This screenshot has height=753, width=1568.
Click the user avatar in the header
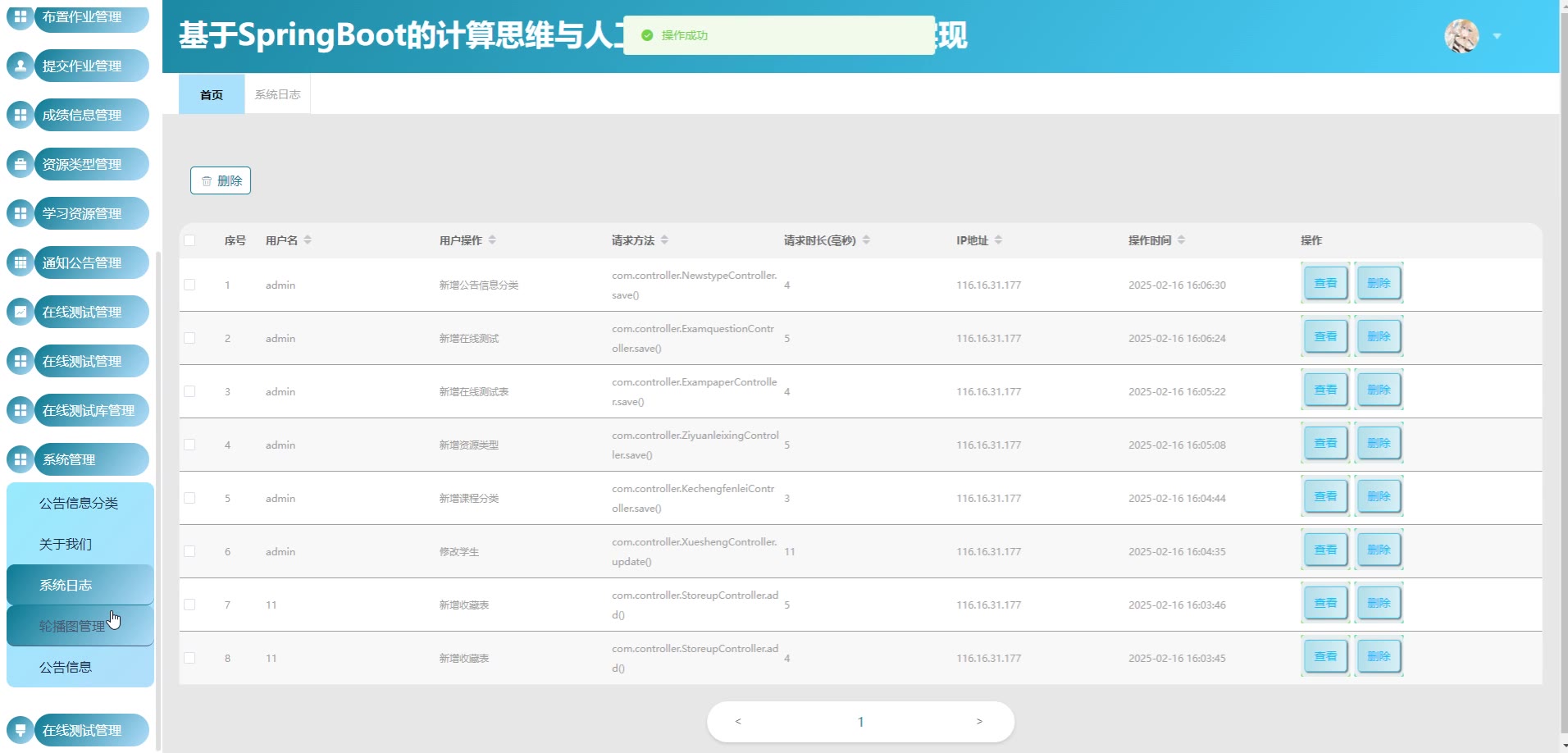pos(1461,36)
